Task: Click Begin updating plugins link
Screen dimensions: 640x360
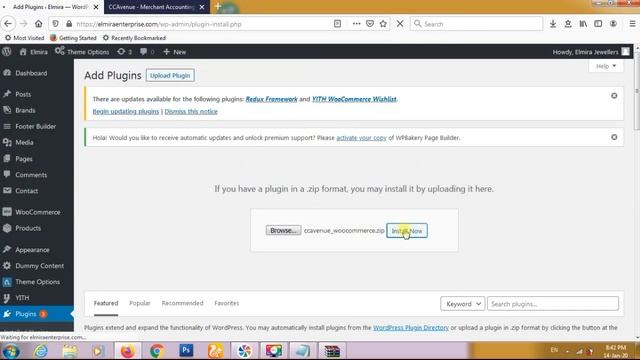Action: (x=126, y=111)
